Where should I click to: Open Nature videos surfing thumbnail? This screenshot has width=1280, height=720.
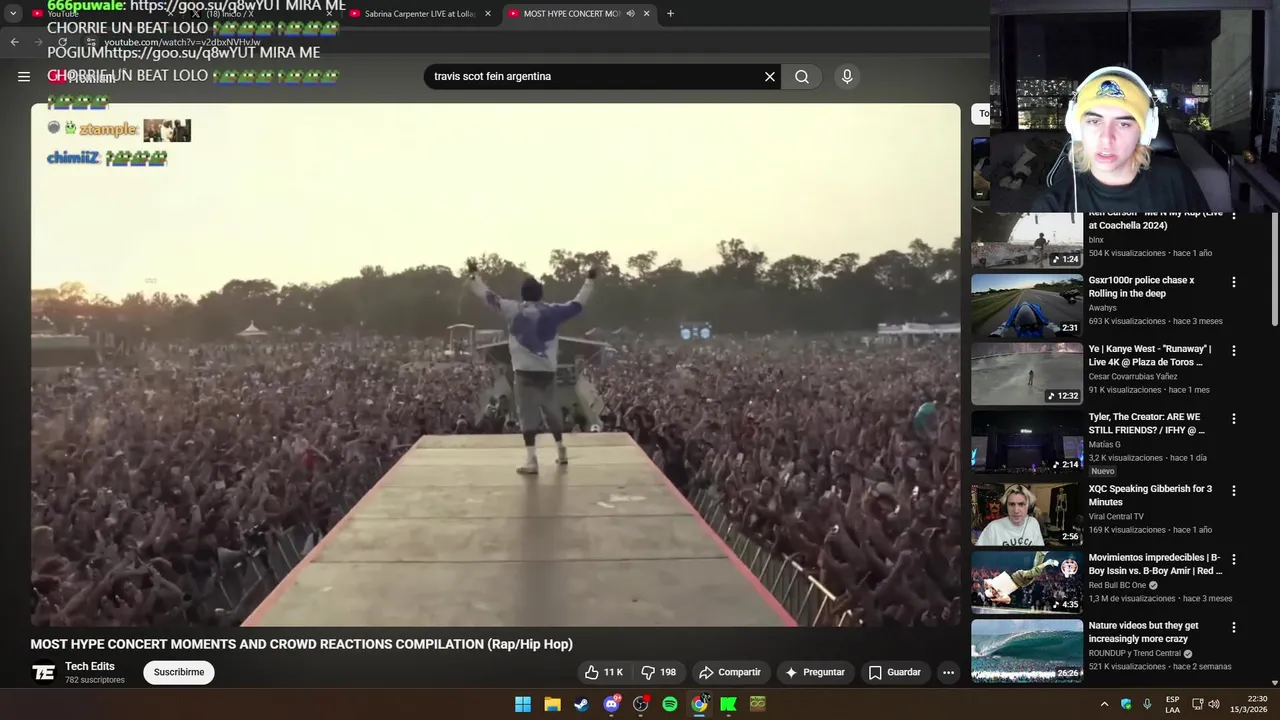point(1027,650)
